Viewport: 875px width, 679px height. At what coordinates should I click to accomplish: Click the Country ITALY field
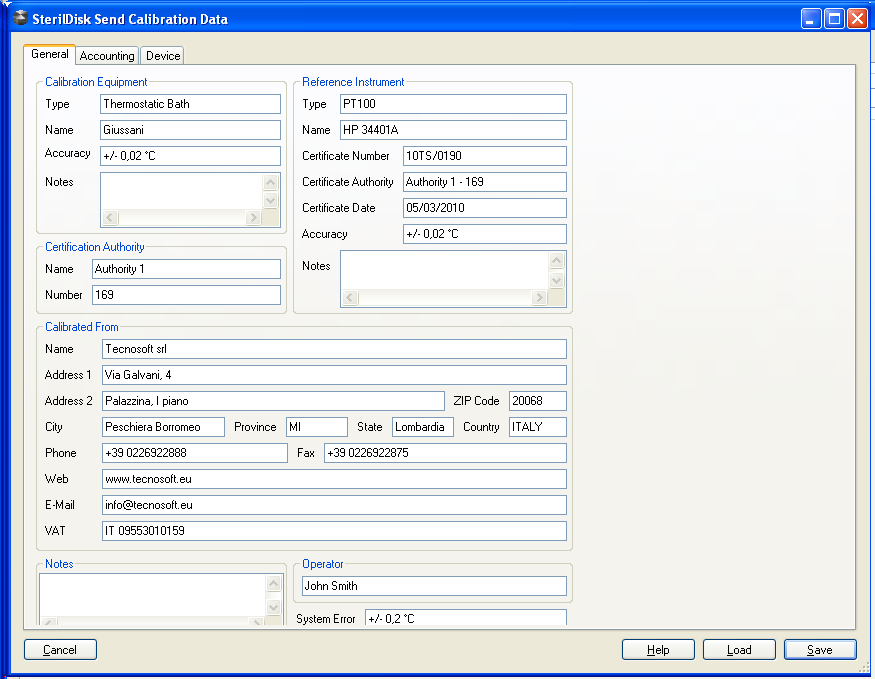(538, 427)
